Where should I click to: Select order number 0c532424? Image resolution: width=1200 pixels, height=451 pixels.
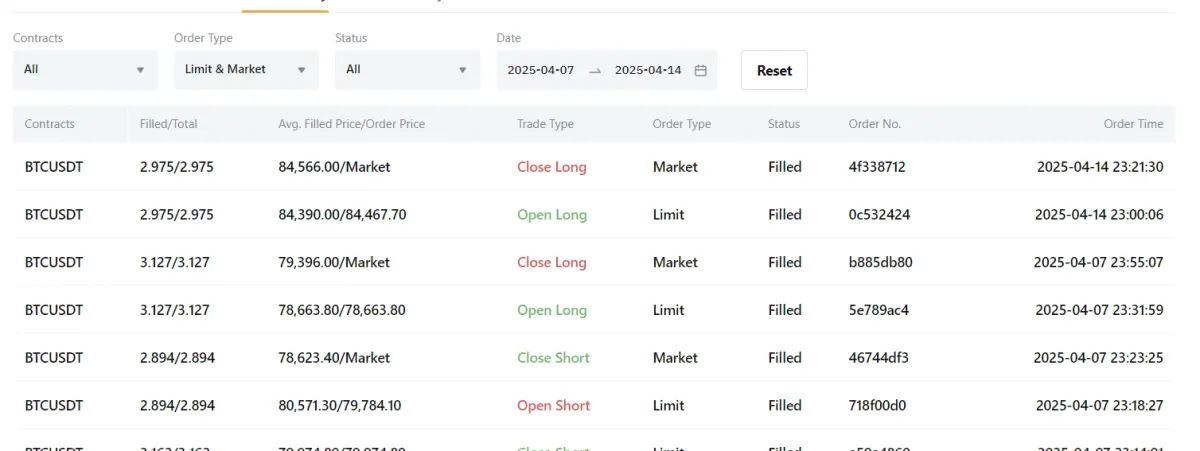(x=879, y=215)
